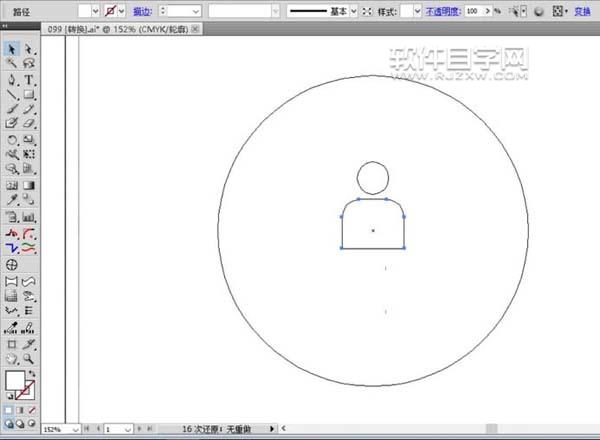The width and height of the screenshot is (600, 440).
Task: Pick the Mesh tool
Action: [x=11, y=186]
